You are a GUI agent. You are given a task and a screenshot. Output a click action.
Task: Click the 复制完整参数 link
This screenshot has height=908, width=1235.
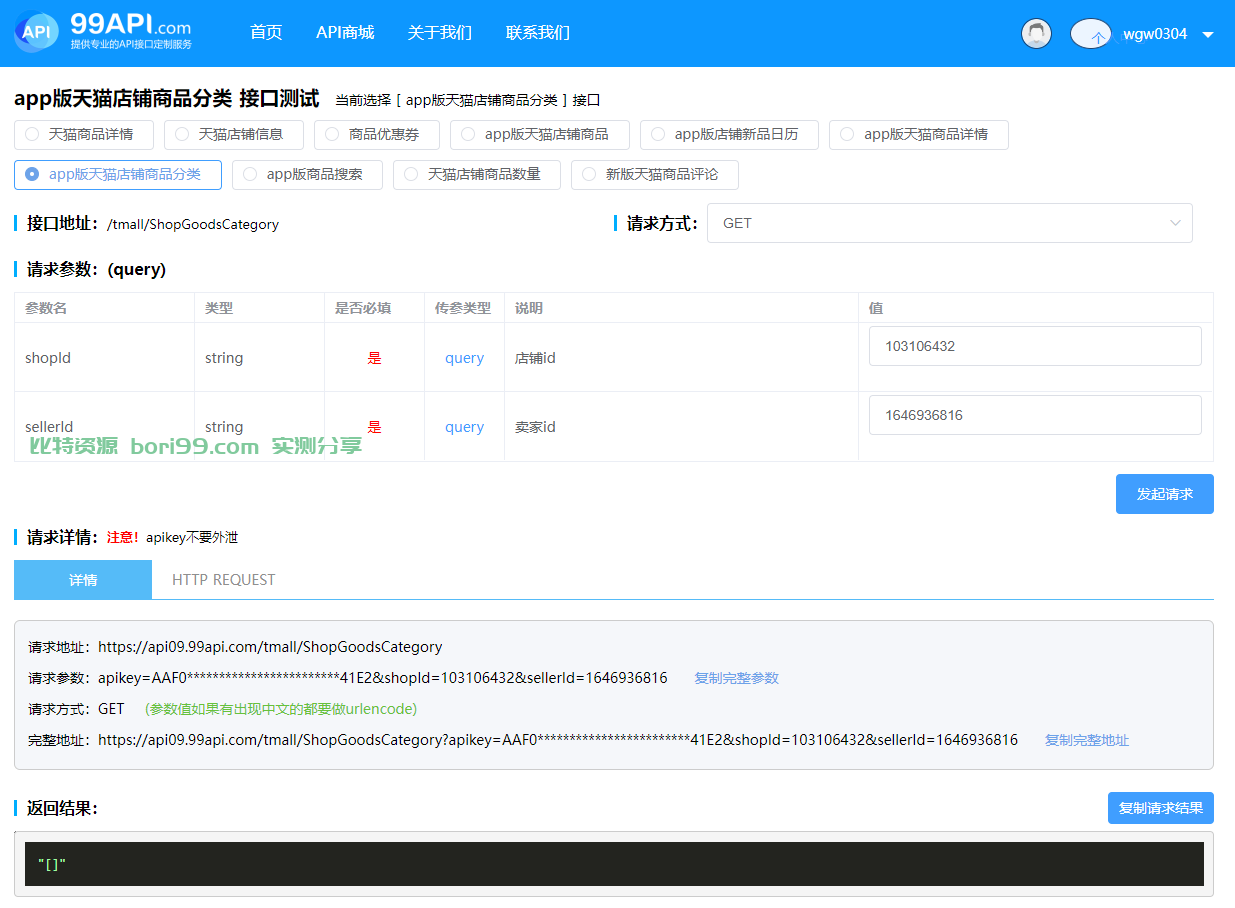[x=737, y=678]
